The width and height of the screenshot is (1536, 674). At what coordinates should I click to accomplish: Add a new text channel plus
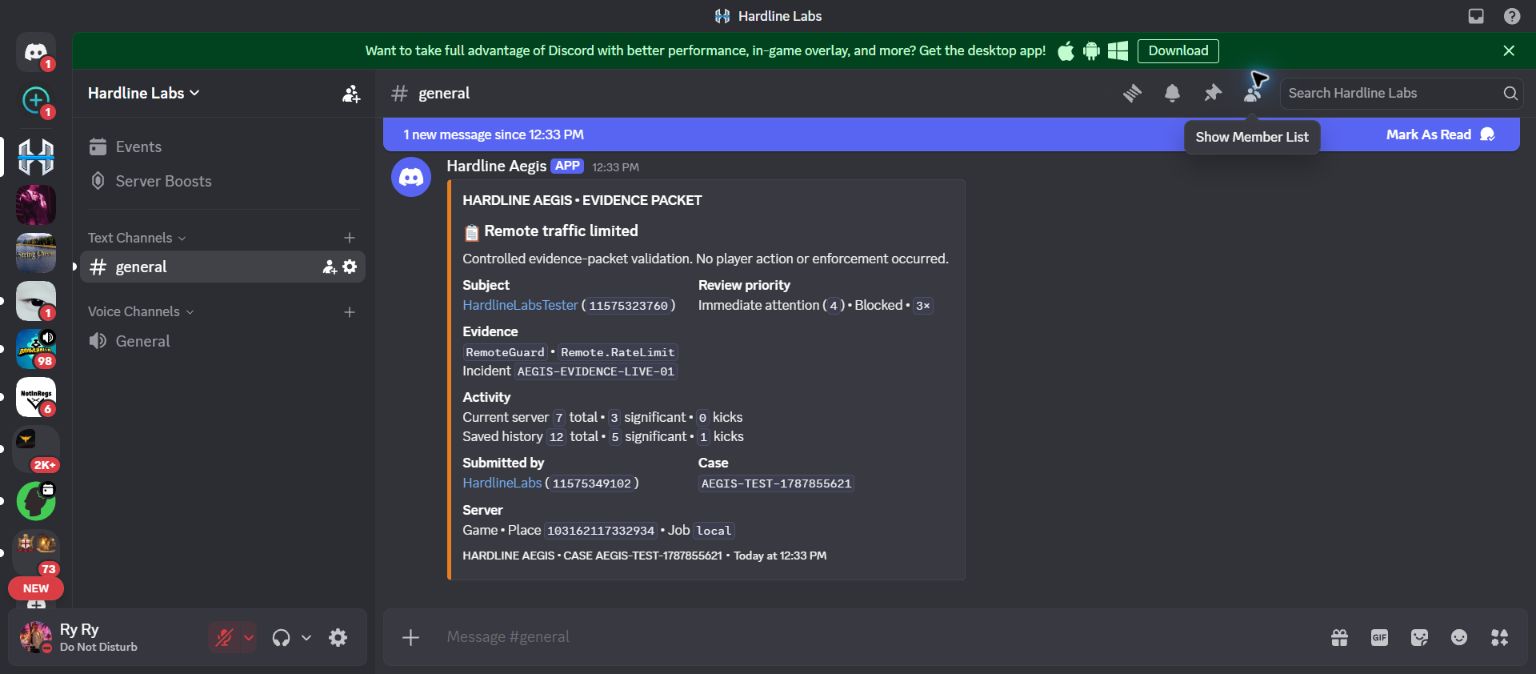[x=349, y=238]
